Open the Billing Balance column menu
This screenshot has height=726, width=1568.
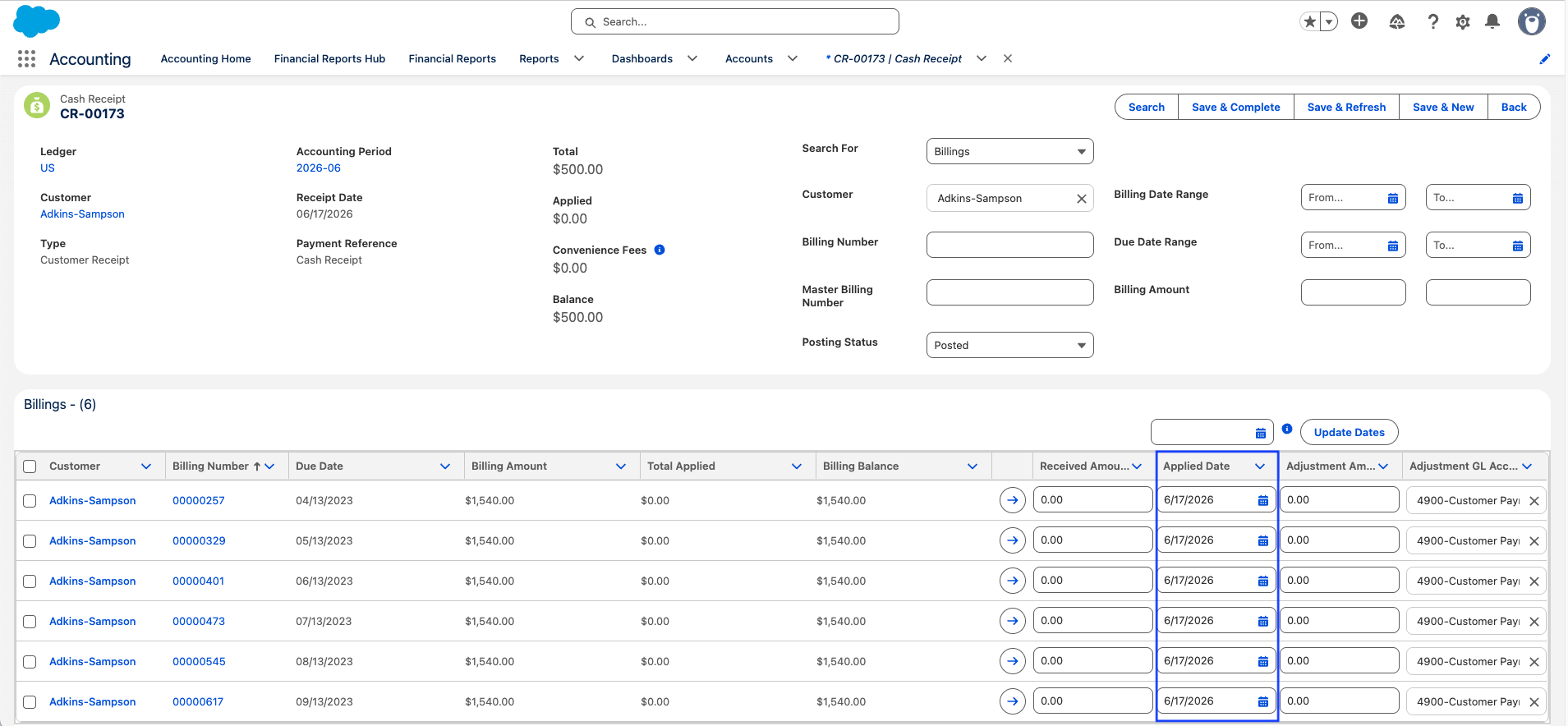[973, 466]
